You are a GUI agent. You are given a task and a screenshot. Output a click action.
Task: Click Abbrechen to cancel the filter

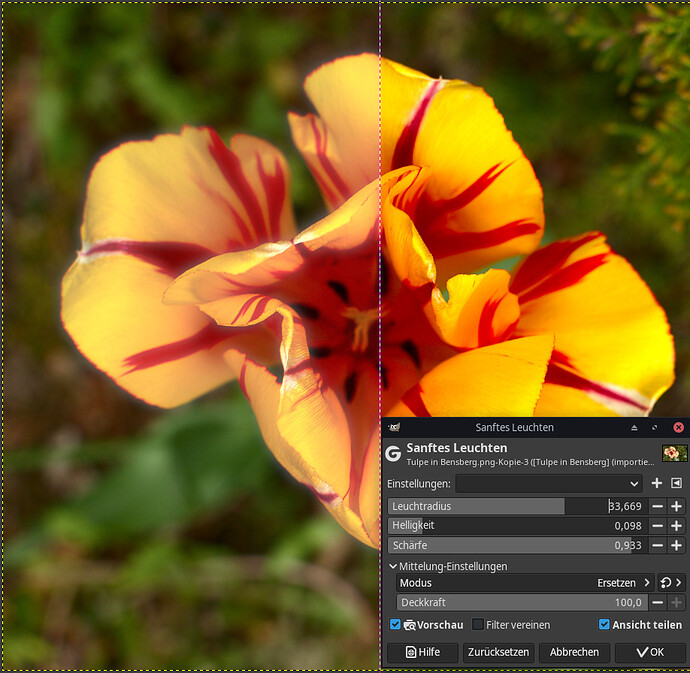[x=574, y=652]
